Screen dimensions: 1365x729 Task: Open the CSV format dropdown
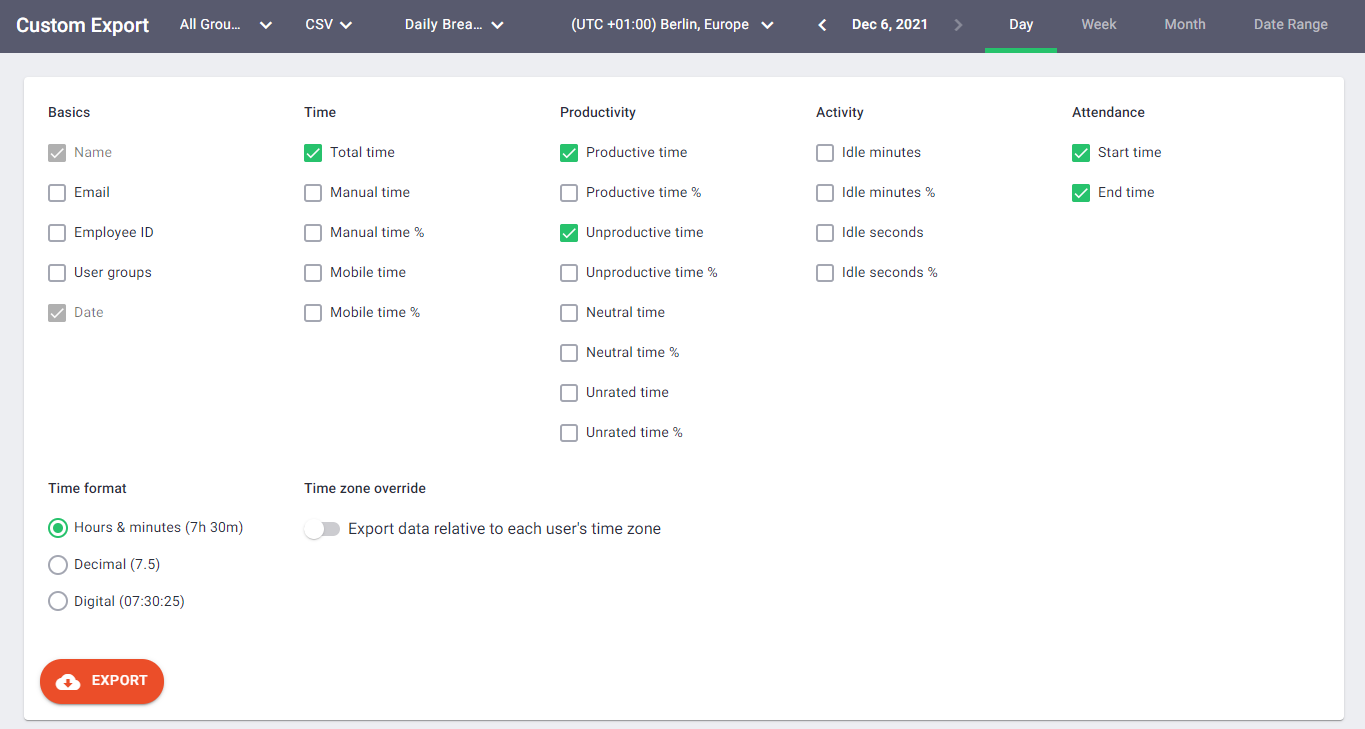point(329,24)
